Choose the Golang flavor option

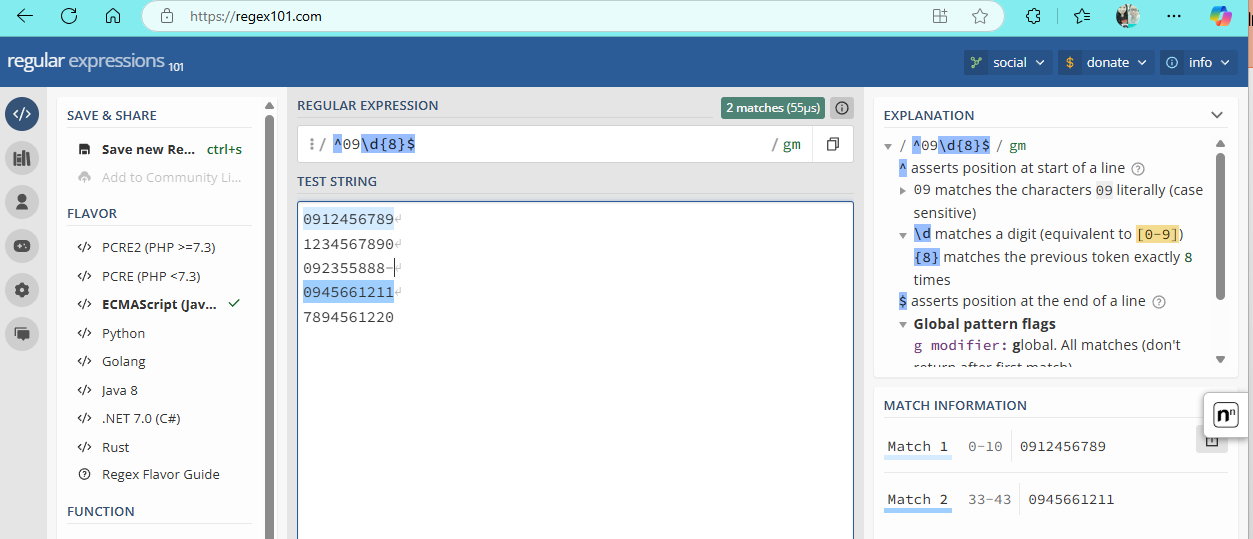point(123,361)
